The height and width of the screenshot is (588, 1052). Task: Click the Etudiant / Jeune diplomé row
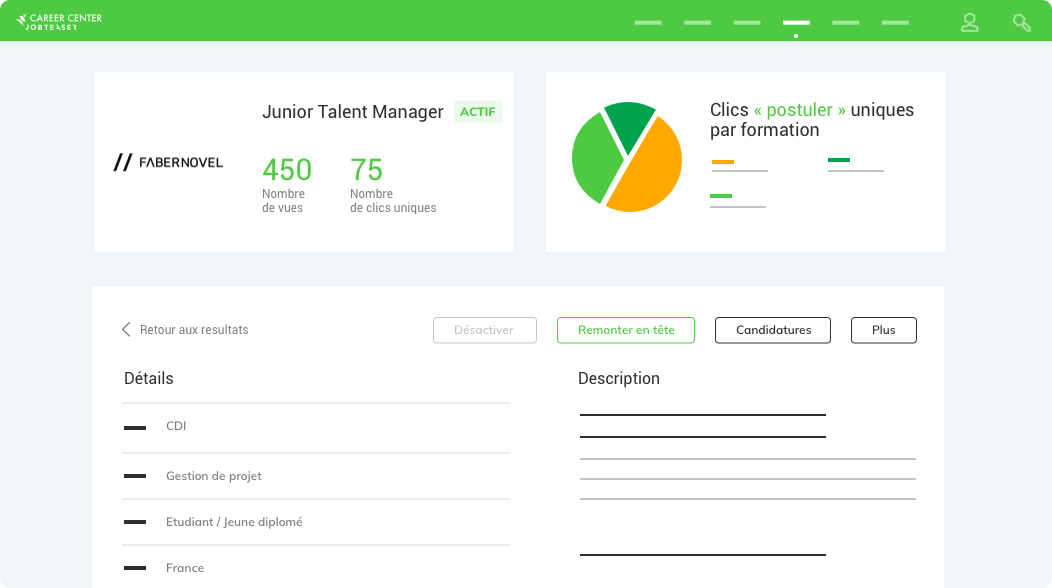pyautogui.click(x=316, y=522)
